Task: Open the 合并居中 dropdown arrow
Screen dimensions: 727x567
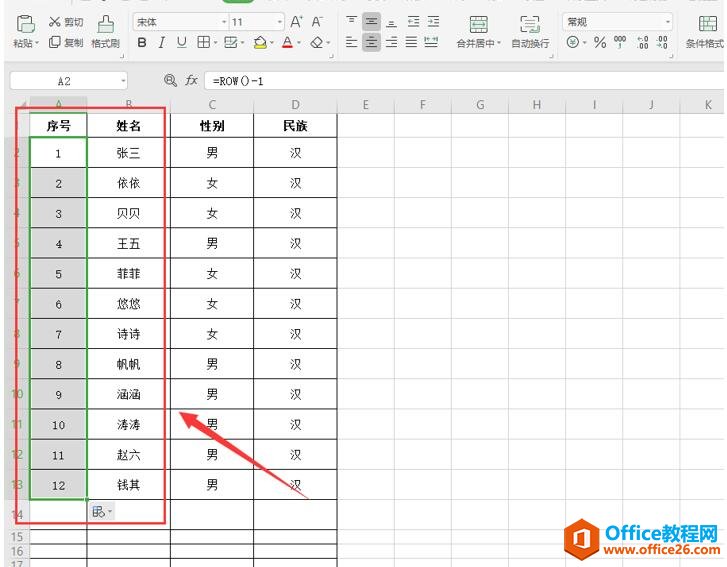Action: coord(499,43)
